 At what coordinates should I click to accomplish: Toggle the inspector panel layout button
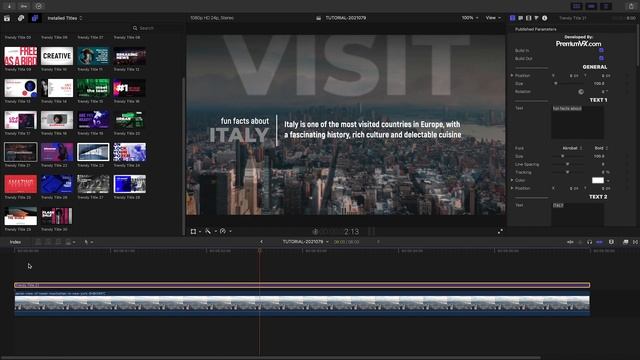pos(606,6)
